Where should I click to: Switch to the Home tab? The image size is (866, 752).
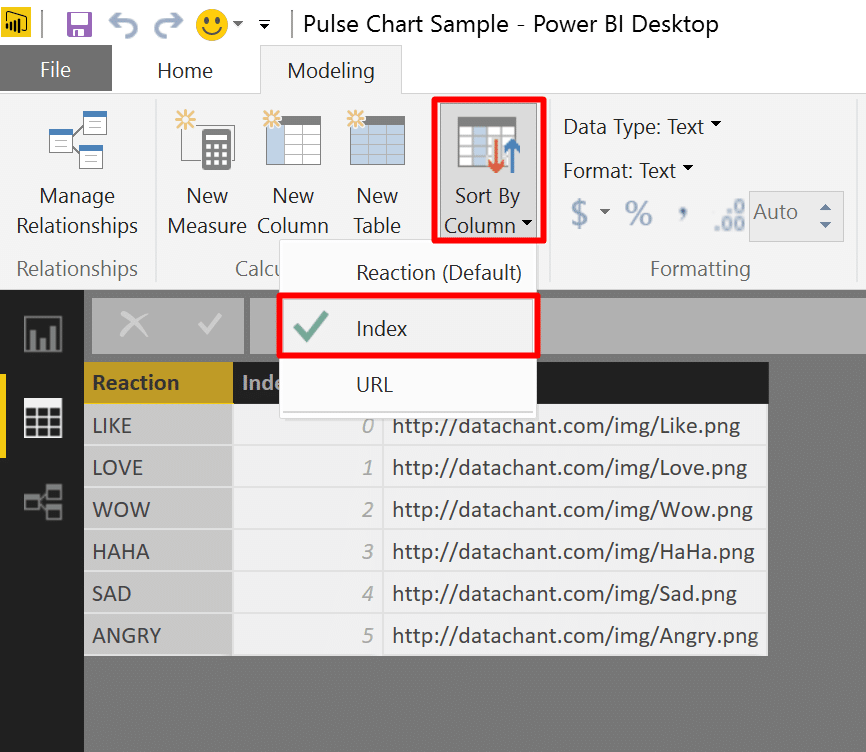[185, 71]
